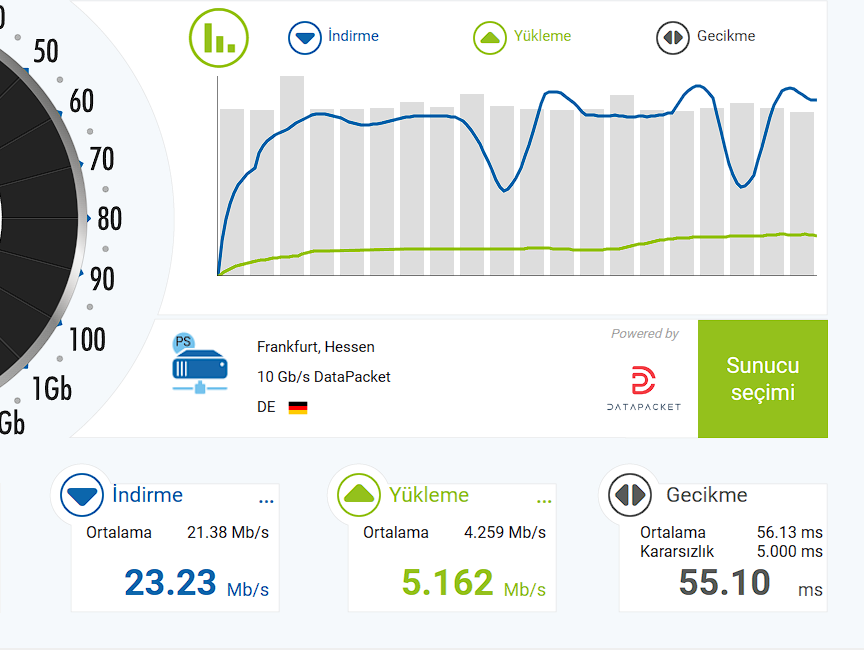Click the 56.13 ms average latency value
Image resolution: width=864 pixels, height=650 pixels.
790,532
